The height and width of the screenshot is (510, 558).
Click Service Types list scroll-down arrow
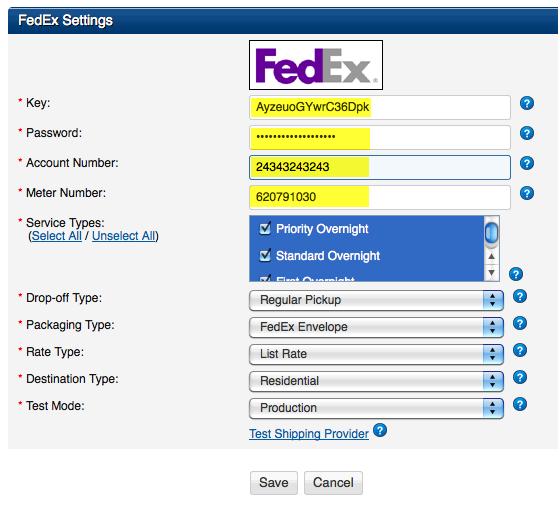491,273
